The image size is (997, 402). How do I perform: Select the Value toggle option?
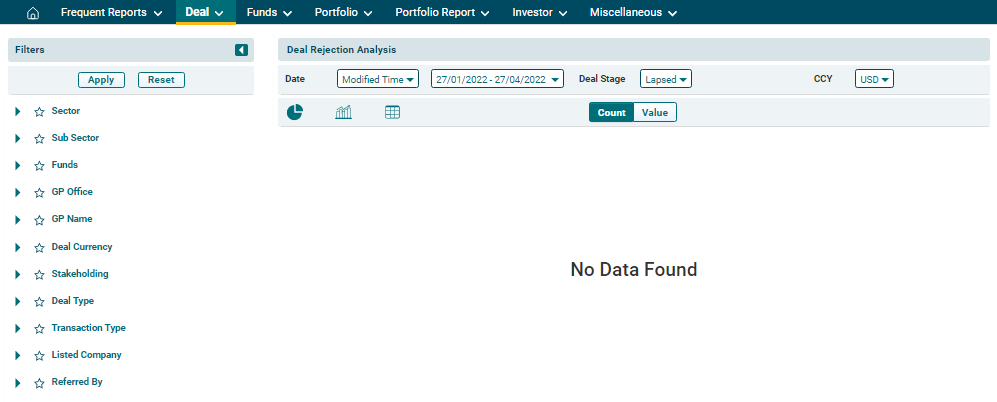click(655, 113)
